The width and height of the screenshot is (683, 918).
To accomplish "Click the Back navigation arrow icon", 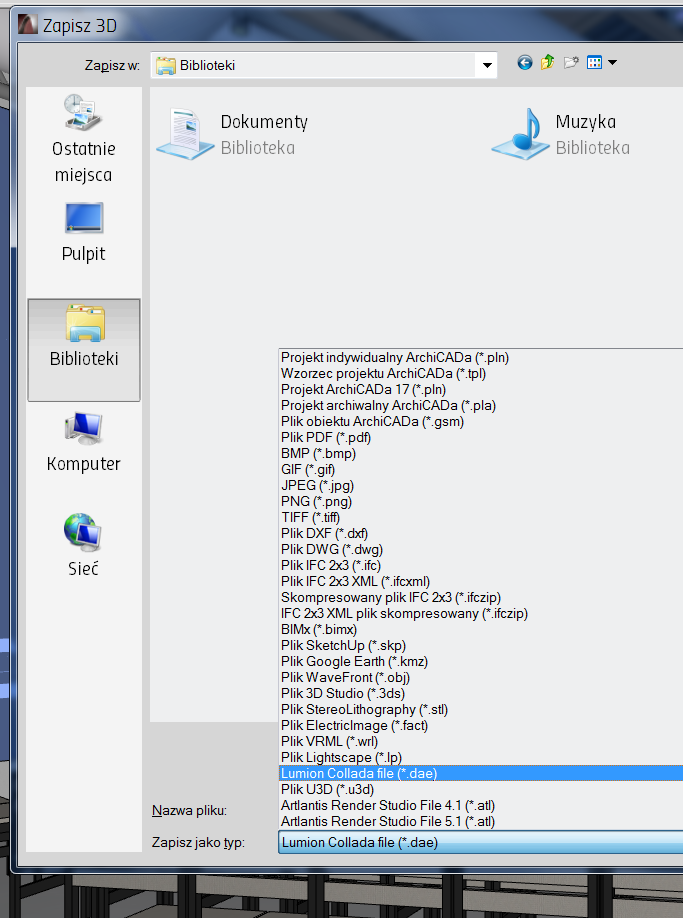I will [524, 63].
